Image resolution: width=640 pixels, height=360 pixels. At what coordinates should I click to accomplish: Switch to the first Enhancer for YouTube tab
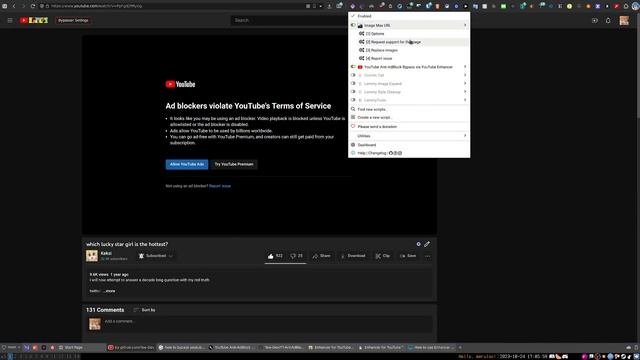pyautogui.click(x=331, y=348)
